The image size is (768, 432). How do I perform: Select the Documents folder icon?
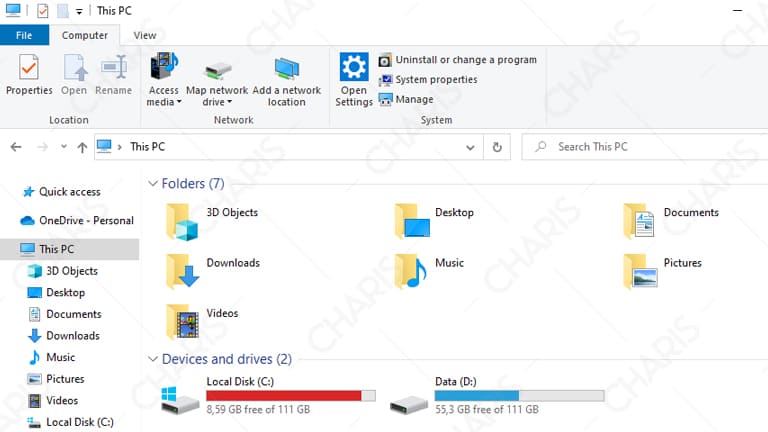[639, 221]
